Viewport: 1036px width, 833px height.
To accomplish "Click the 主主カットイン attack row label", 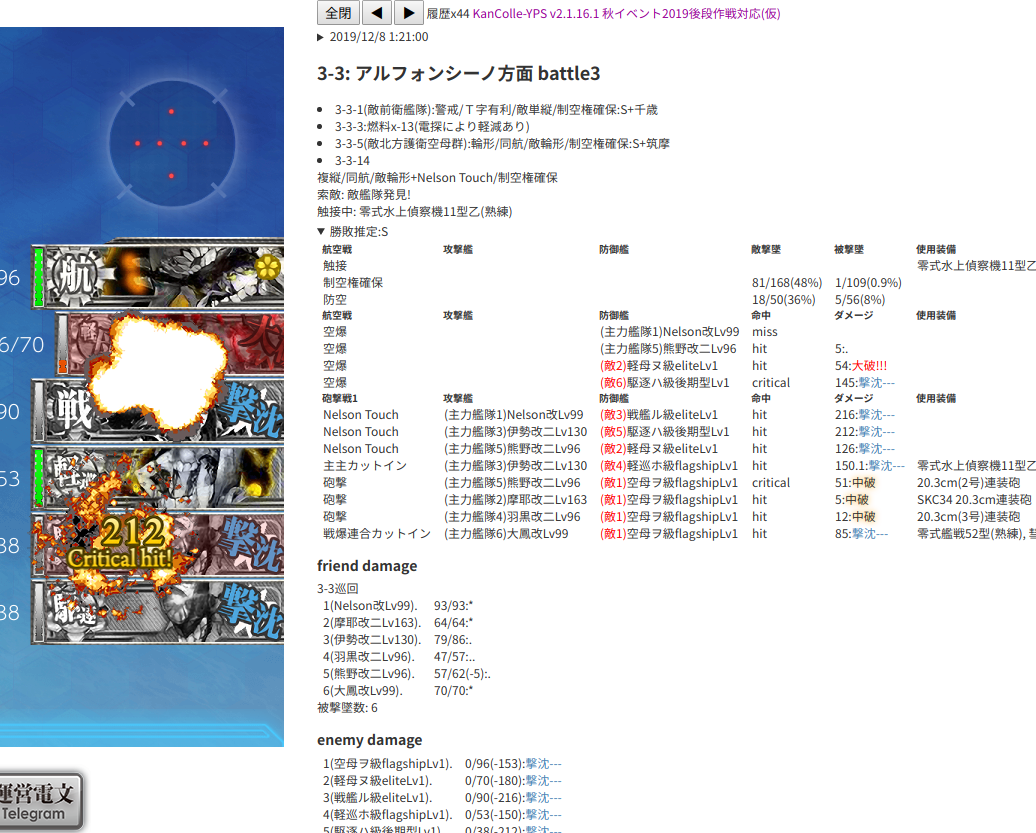I will click(x=365, y=466).
